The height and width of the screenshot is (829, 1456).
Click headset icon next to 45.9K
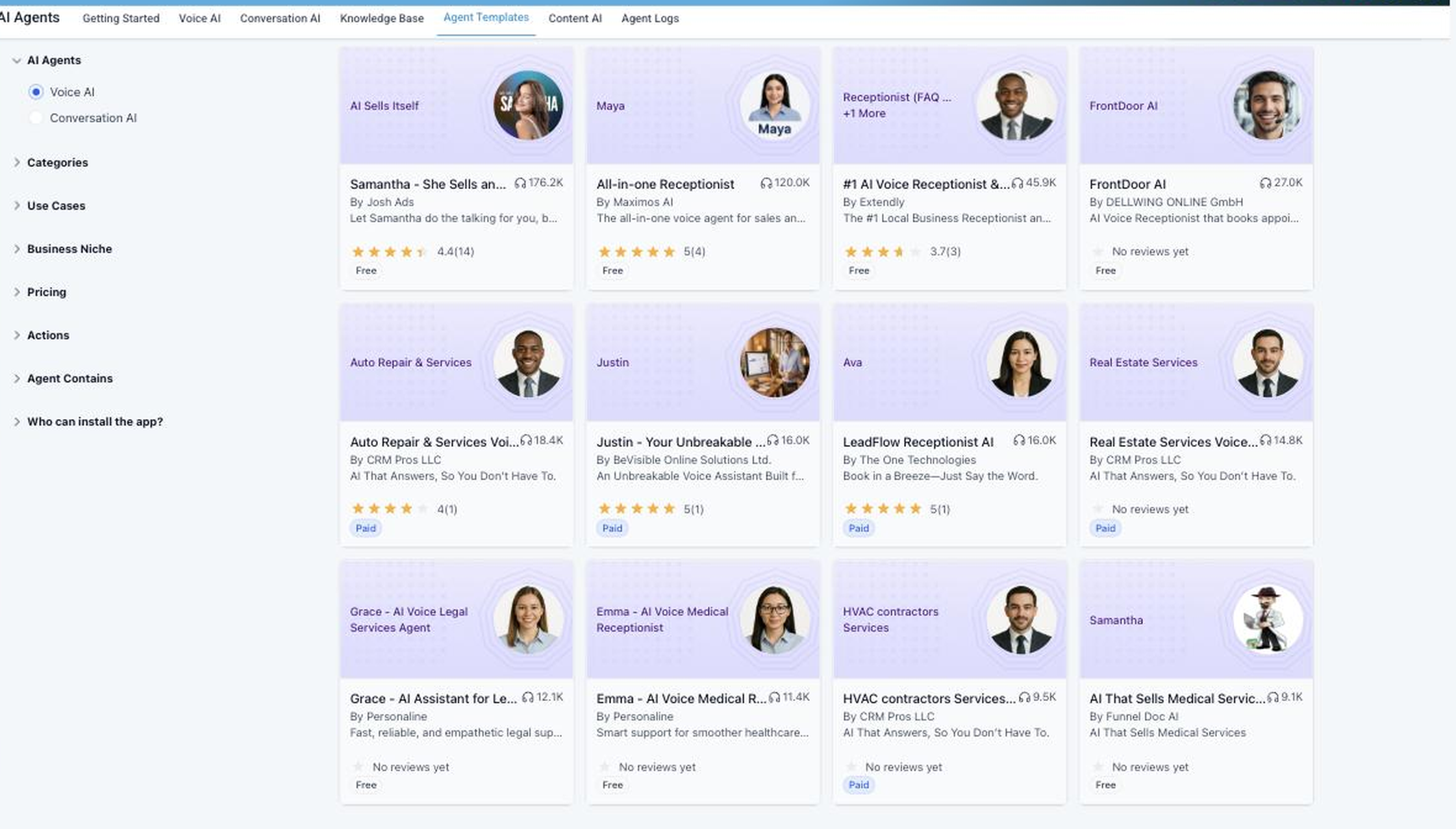tap(1017, 183)
